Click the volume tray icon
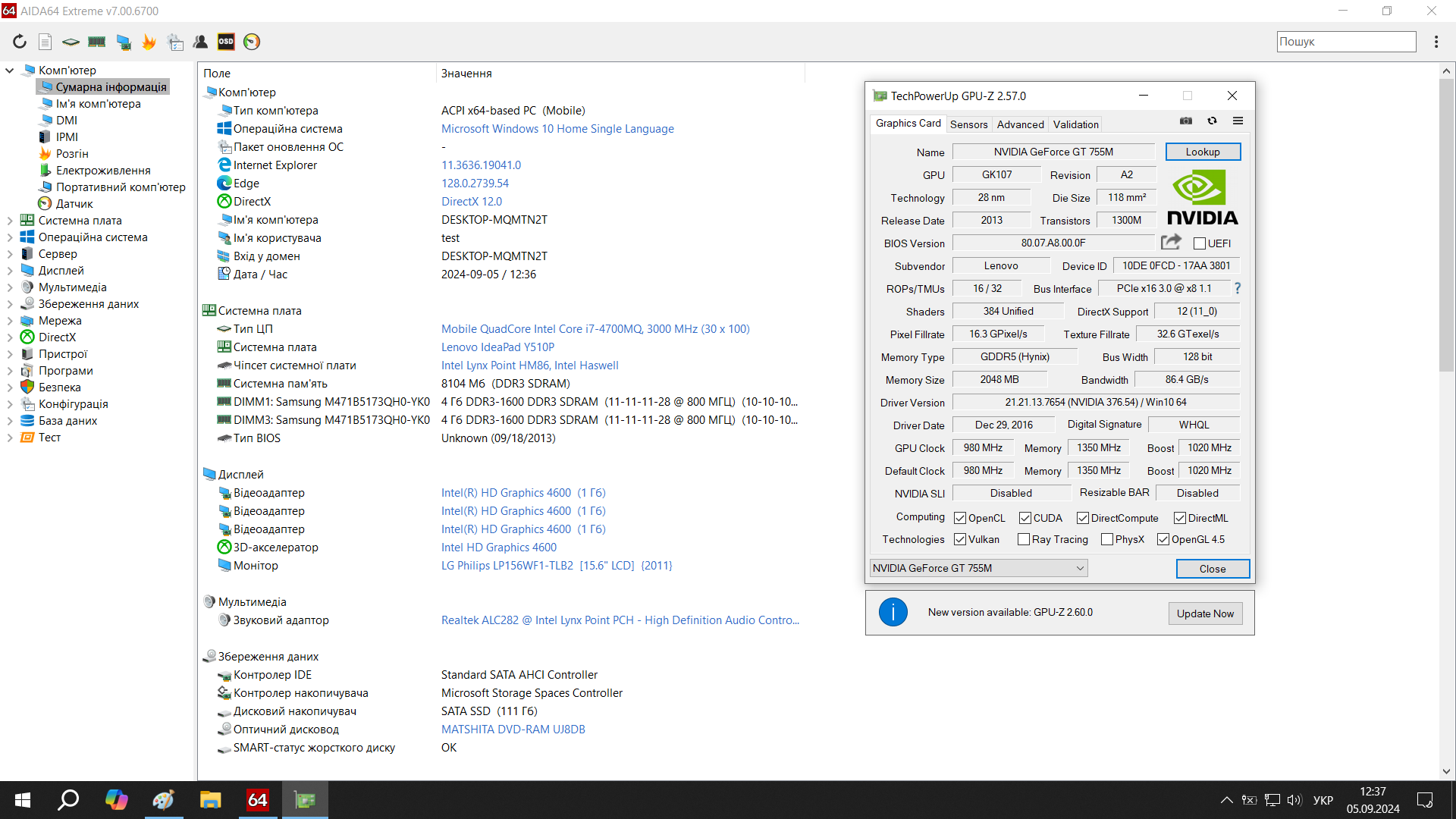The width and height of the screenshot is (1456, 819). pyautogui.click(x=1294, y=800)
